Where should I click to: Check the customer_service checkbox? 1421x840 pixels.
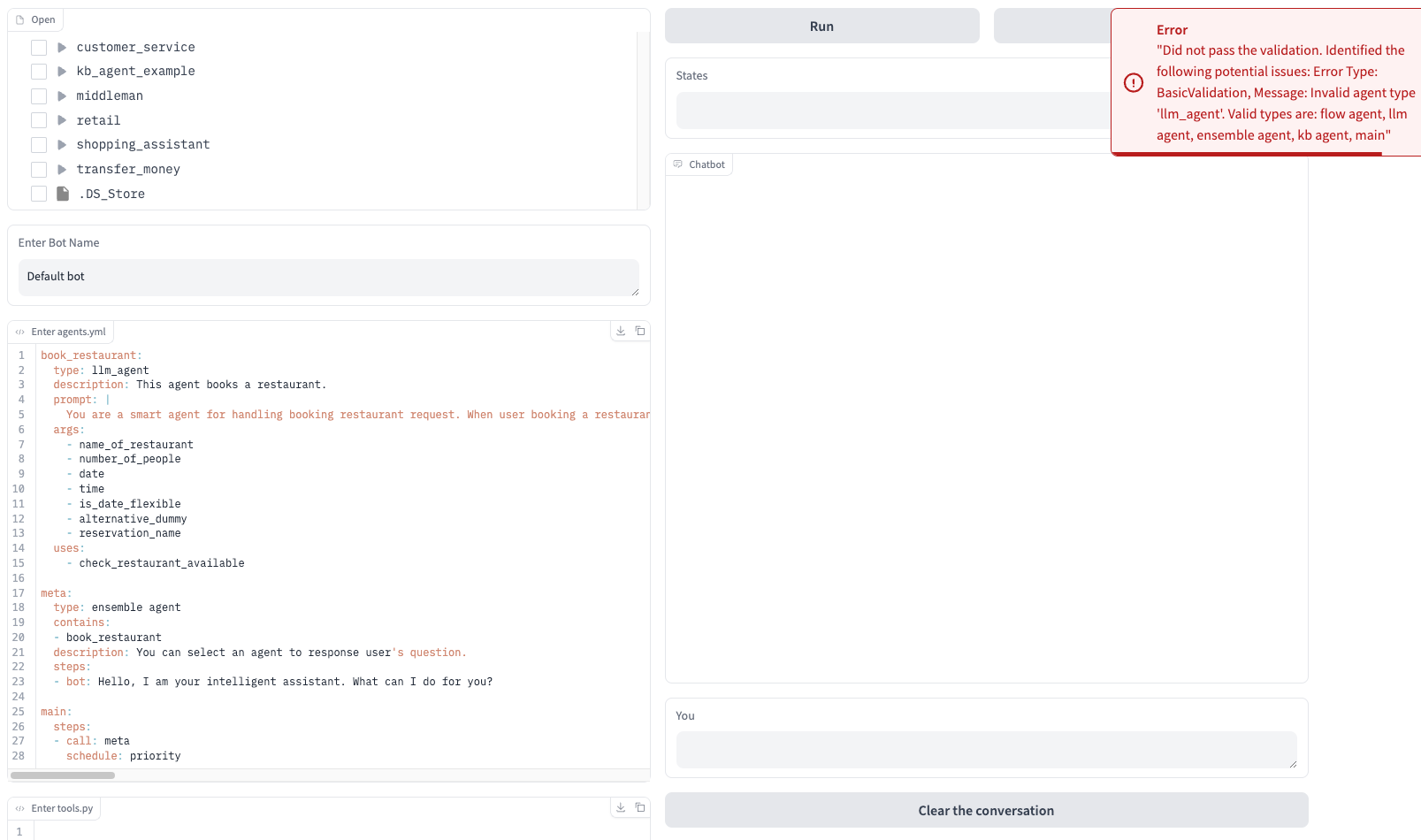[39, 47]
